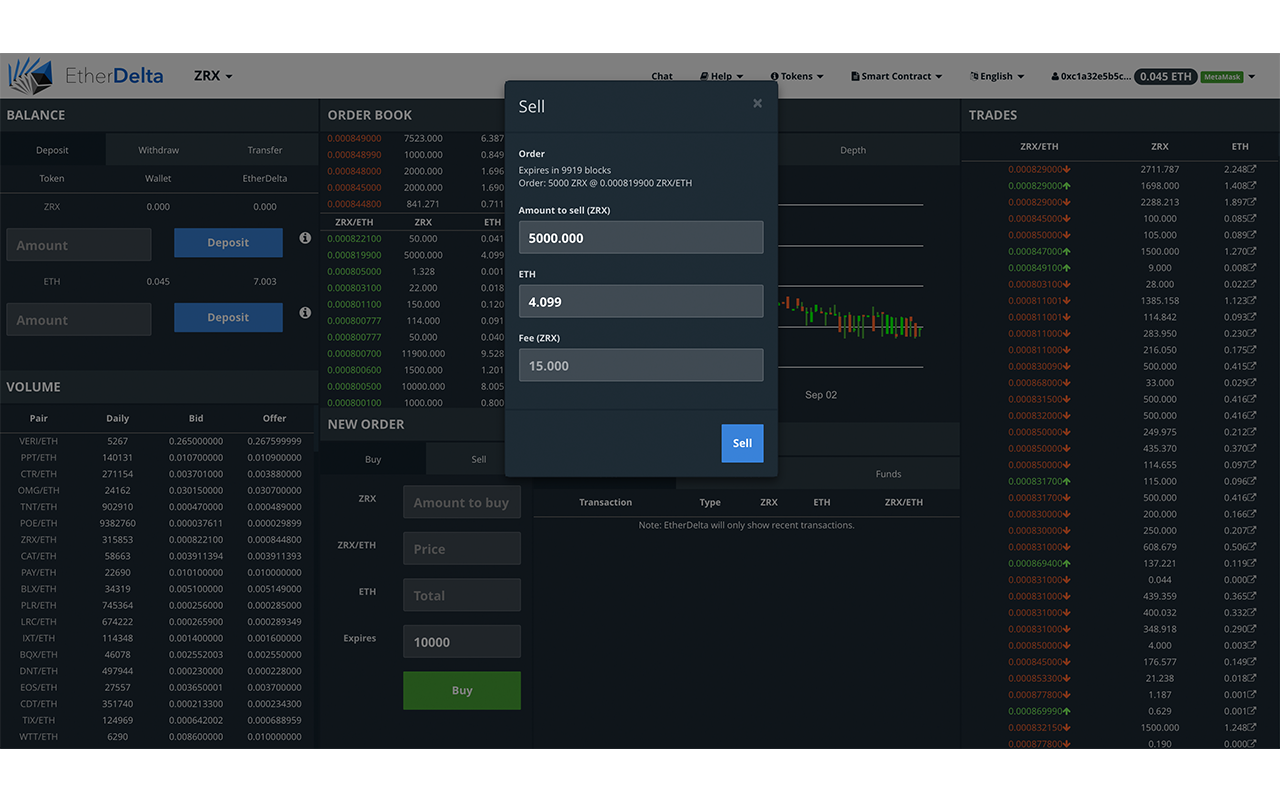Open external link for 249.975 ZRX trade
This screenshot has height=800, width=1280.
(1252, 432)
